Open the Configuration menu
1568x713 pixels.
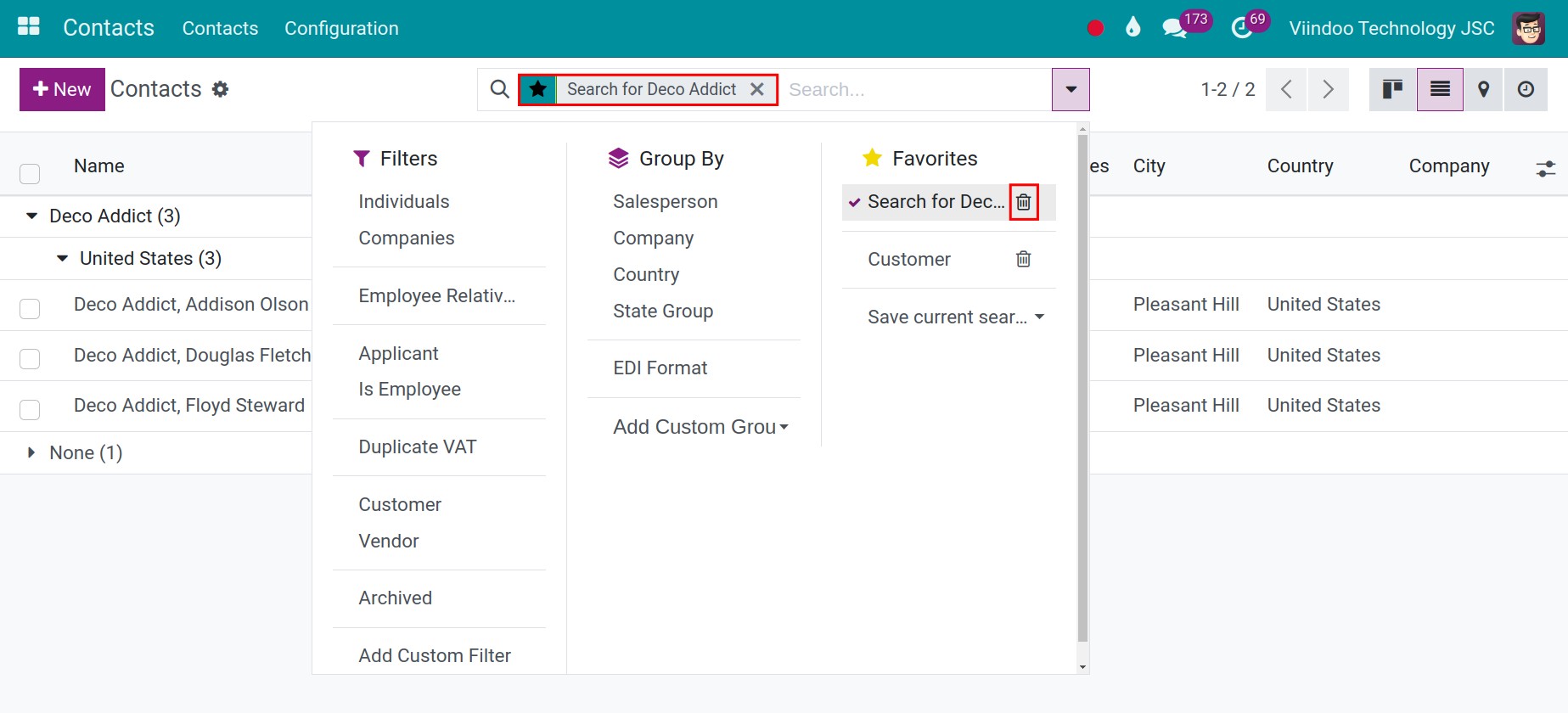341,28
